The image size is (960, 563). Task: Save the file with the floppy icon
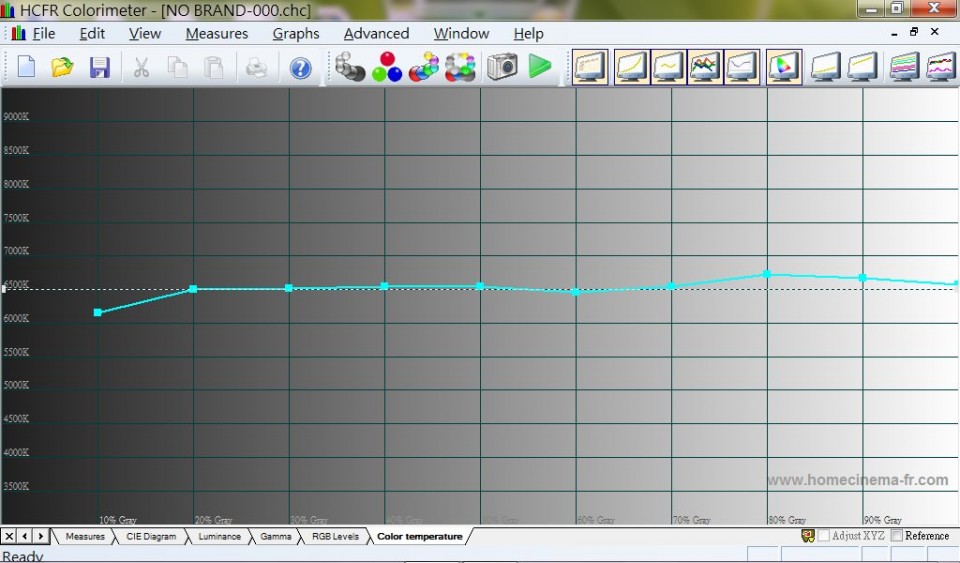click(99, 67)
